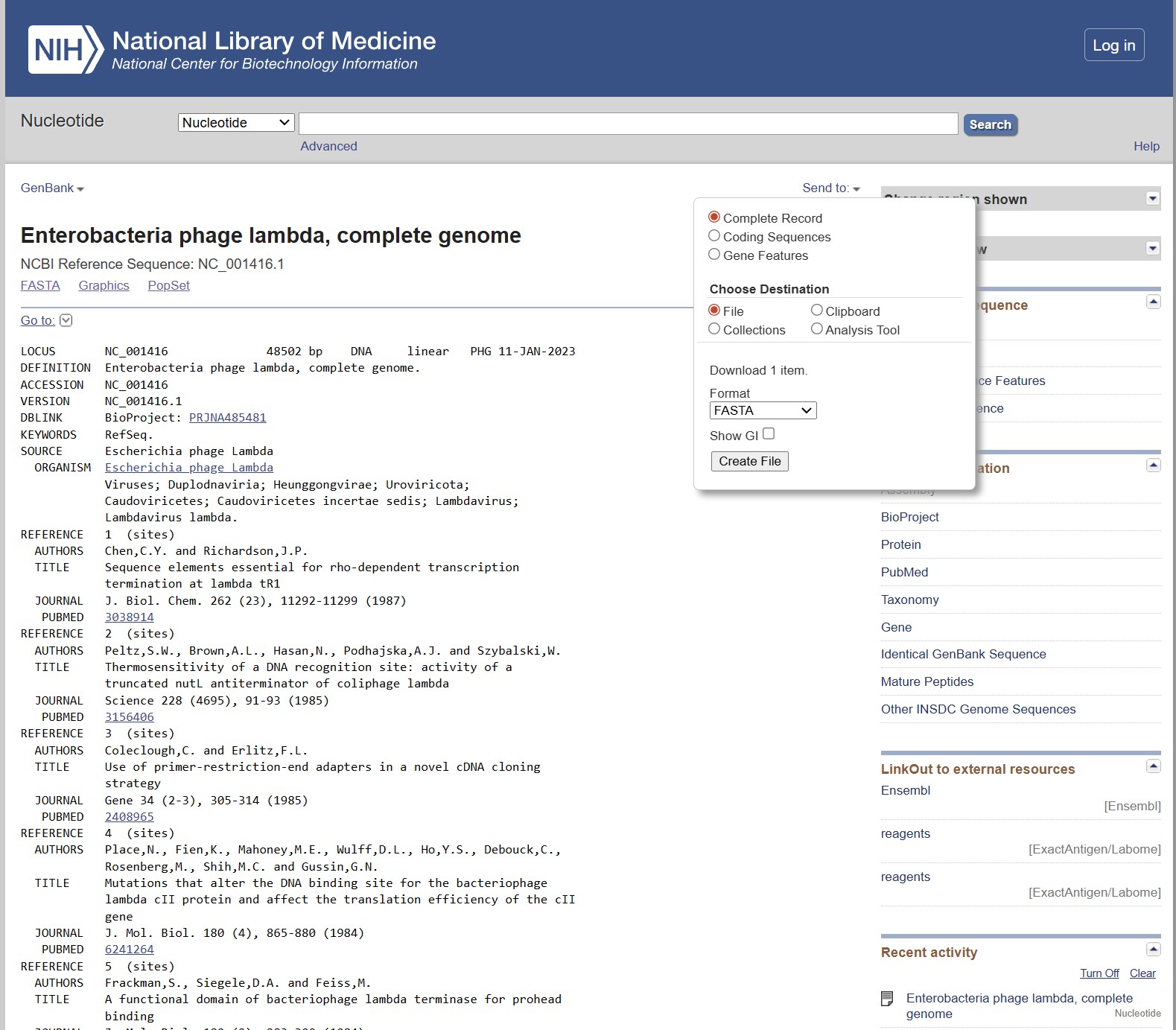Open the Protein related link

pyautogui.click(x=900, y=544)
